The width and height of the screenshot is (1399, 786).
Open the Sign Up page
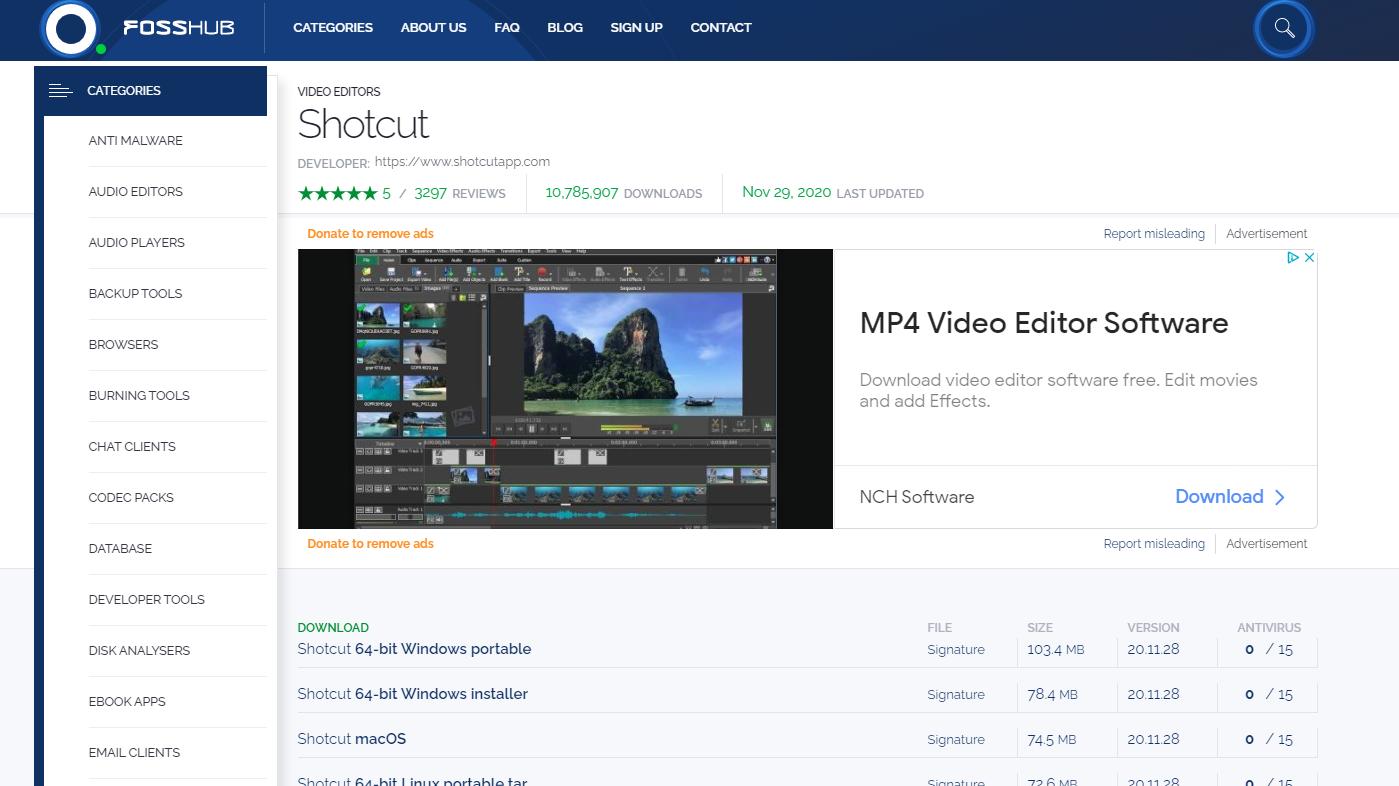pyautogui.click(x=636, y=28)
